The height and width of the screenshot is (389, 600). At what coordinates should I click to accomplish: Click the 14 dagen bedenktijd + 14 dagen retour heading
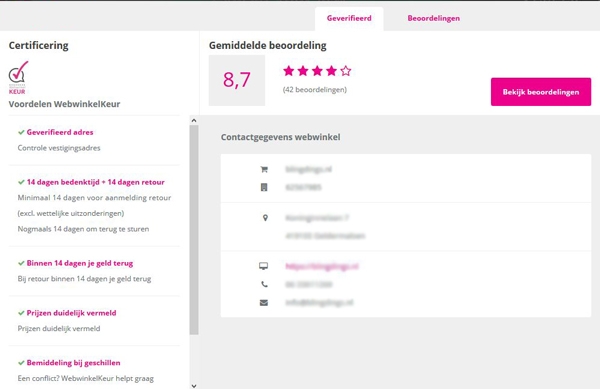tap(96, 182)
